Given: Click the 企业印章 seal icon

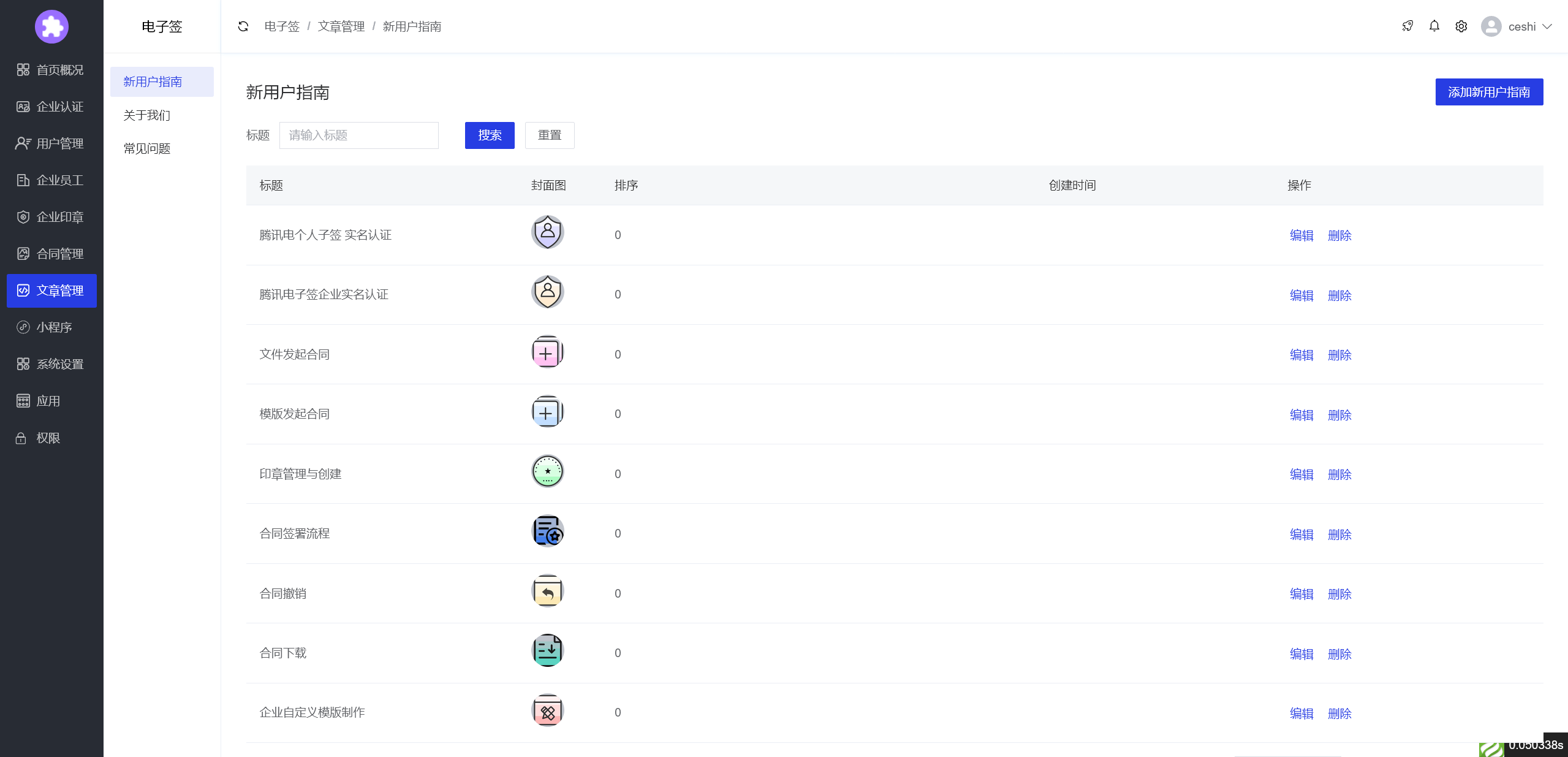Looking at the screenshot, I should (x=23, y=216).
